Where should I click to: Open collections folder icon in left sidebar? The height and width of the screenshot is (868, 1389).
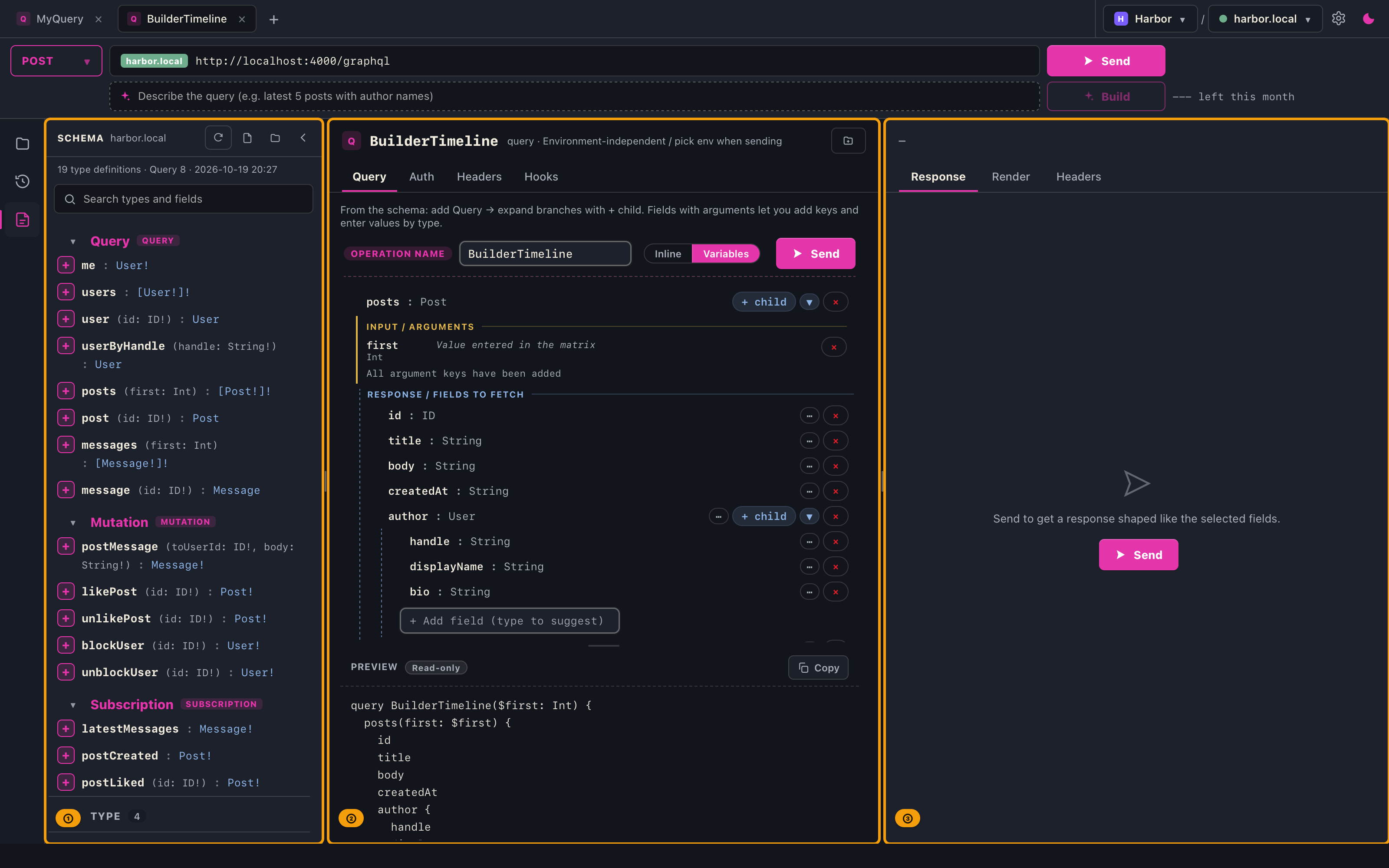(23, 144)
